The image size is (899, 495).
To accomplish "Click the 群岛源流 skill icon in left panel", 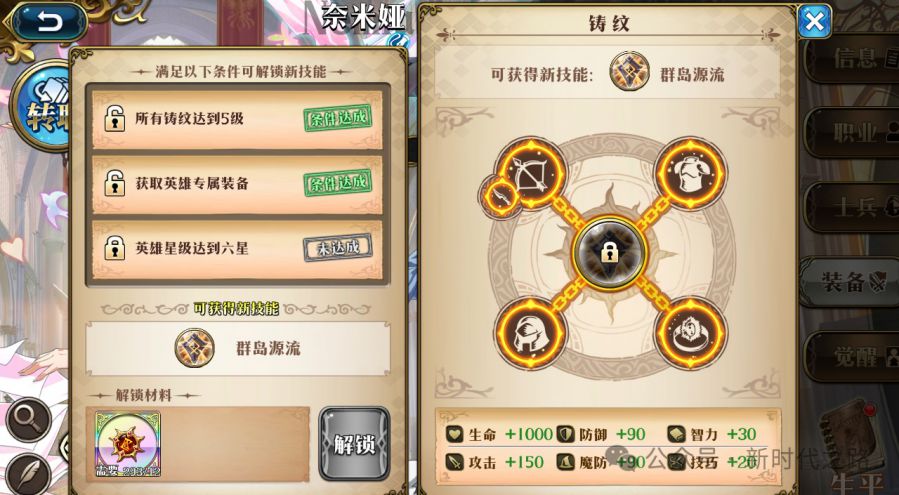I will coord(195,348).
